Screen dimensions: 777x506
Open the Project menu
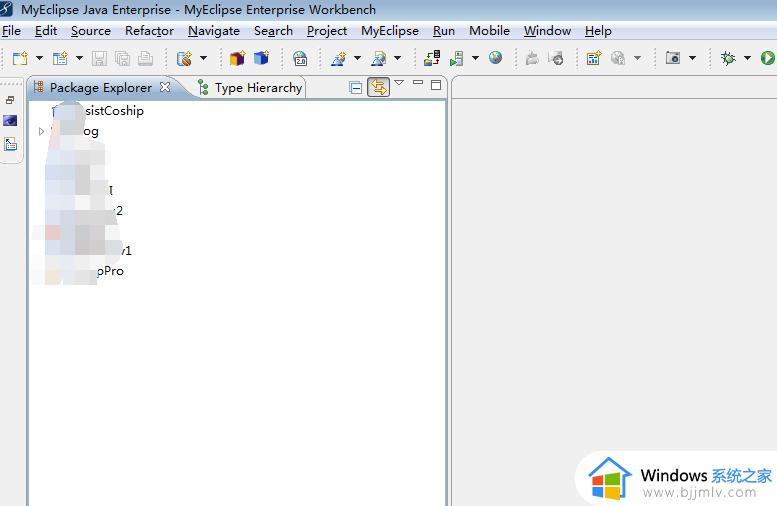327,31
